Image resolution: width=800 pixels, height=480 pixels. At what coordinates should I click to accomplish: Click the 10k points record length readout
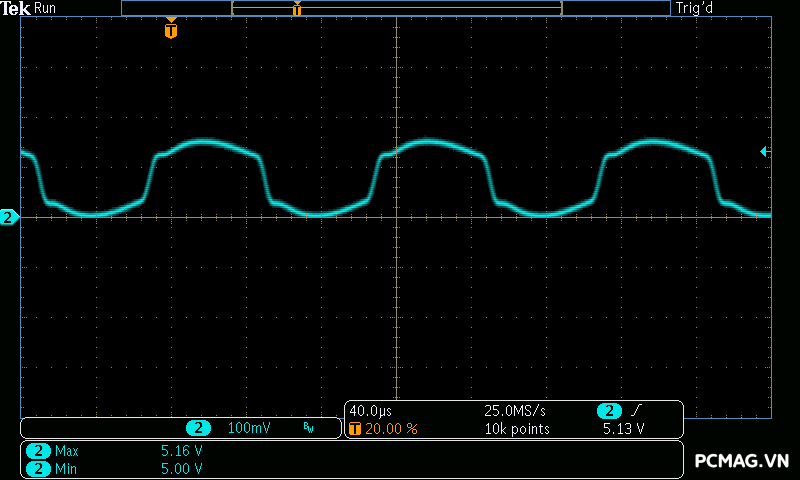pyautogui.click(x=517, y=429)
